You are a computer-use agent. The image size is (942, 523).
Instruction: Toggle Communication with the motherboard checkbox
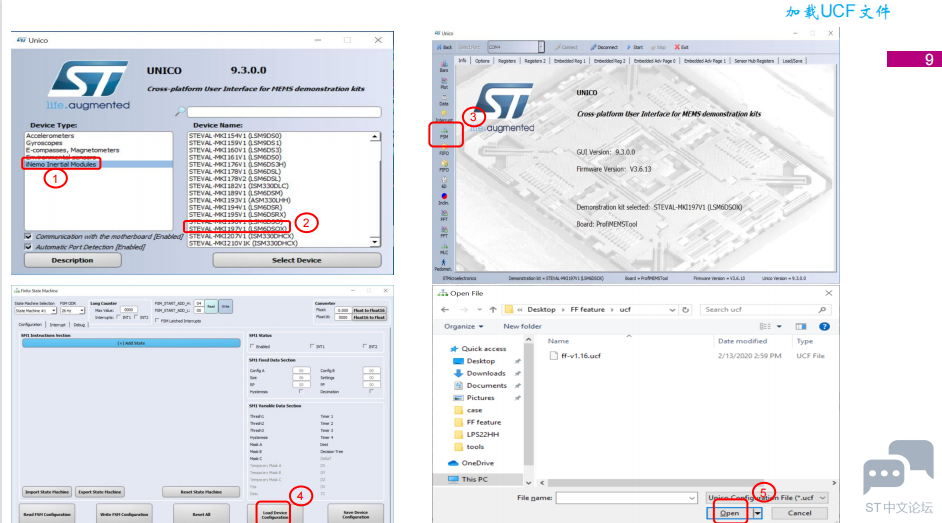tap(28, 236)
